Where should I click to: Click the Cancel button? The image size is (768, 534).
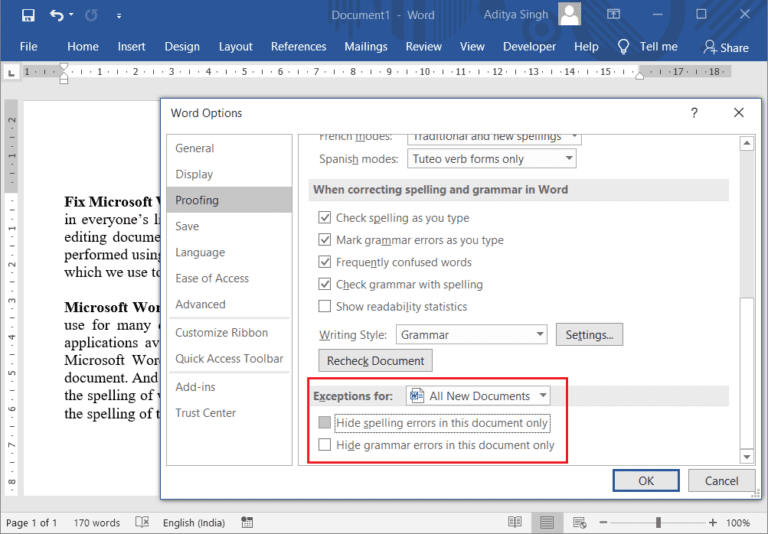coord(721,481)
